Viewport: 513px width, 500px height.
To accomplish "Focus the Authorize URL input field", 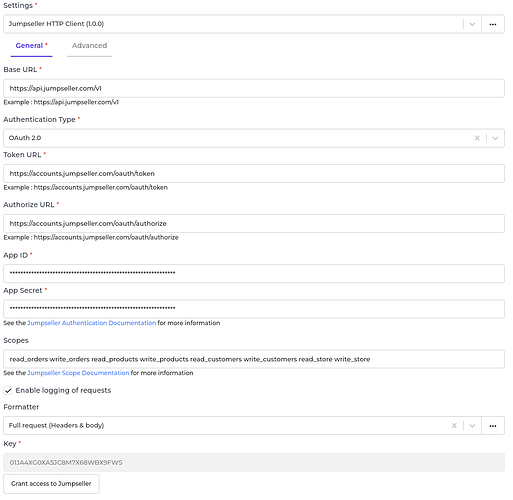I will 254,223.
